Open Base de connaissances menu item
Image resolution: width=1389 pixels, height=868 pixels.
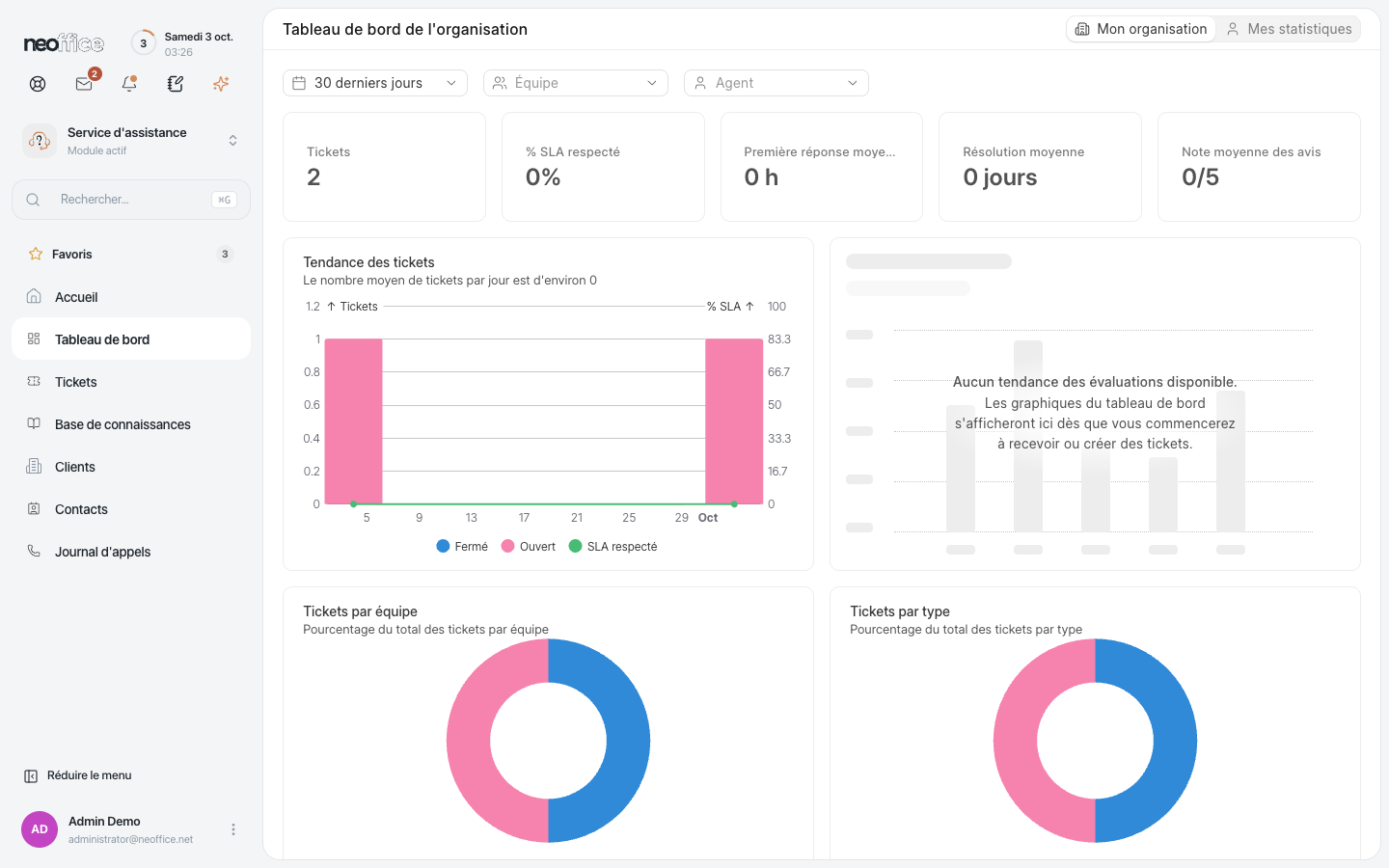pos(131,424)
